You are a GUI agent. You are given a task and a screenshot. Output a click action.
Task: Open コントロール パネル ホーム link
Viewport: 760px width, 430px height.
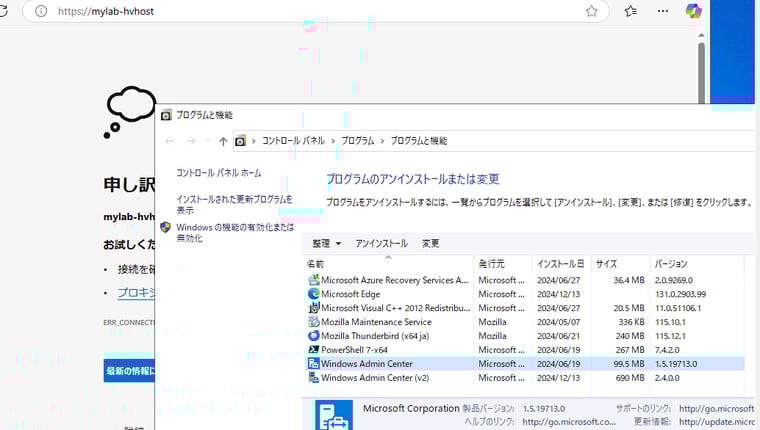coord(219,173)
